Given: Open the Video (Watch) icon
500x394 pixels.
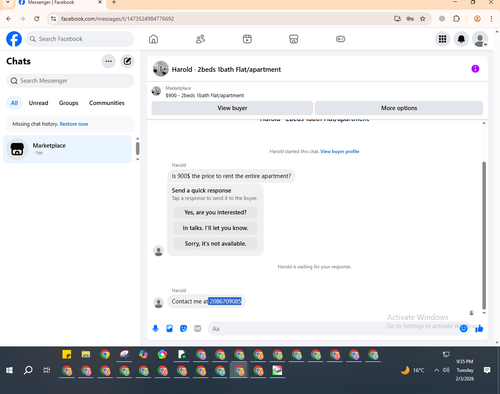Looking at the screenshot, I should pyautogui.click(x=247, y=39).
